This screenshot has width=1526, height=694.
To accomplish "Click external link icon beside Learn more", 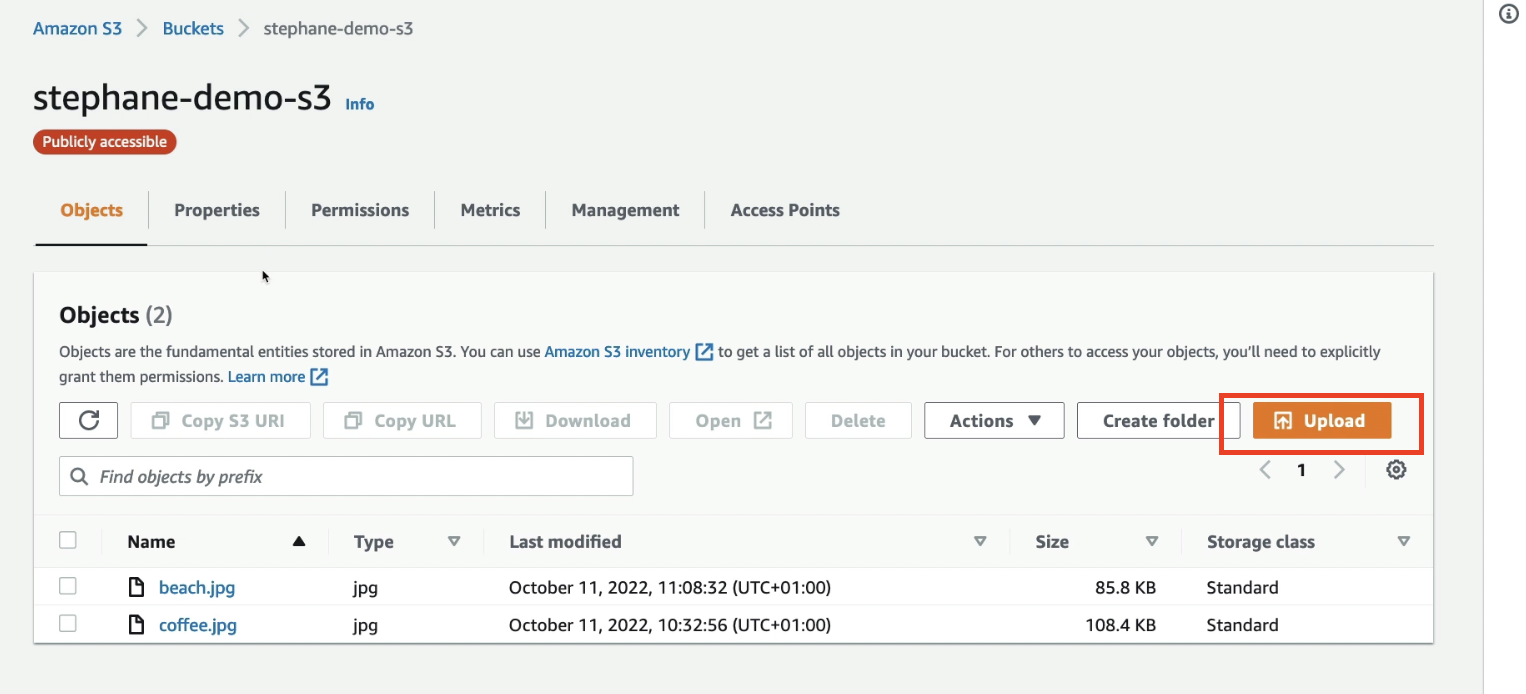I will pos(319,377).
